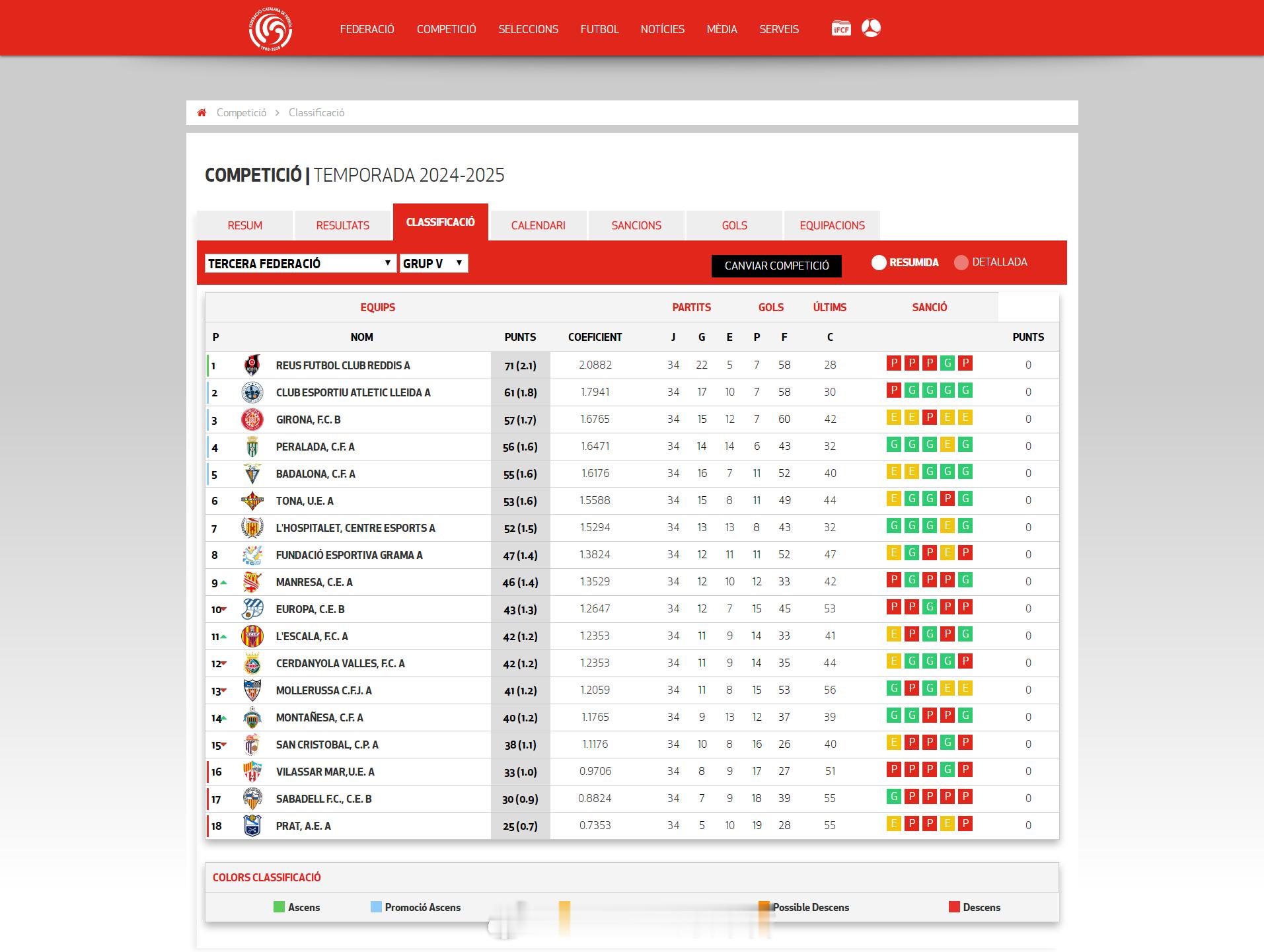
Task: Click Girona F.C. B crest
Action: tap(252, 420)
